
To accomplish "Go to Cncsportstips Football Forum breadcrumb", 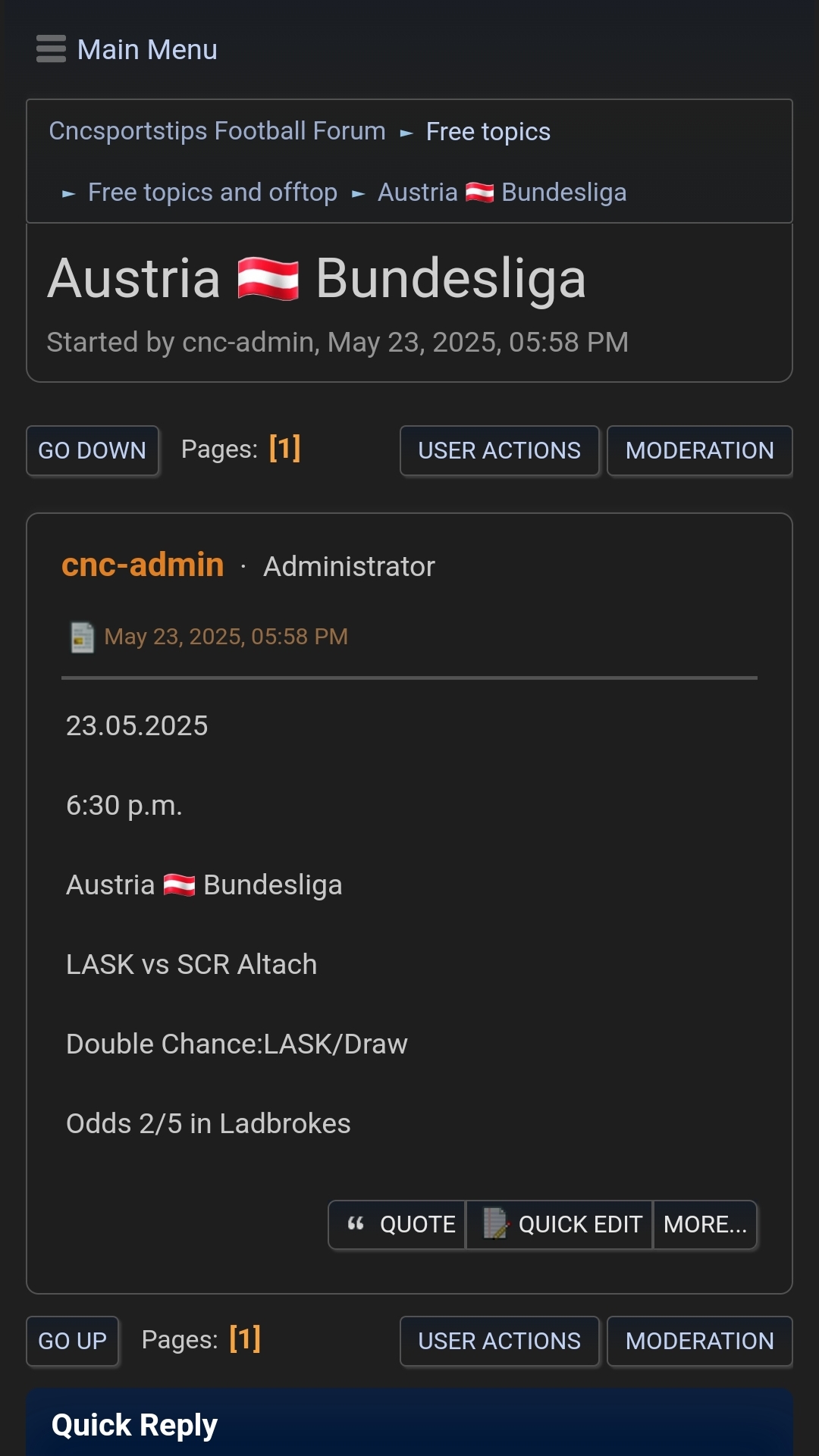I will tap(217, 131).
